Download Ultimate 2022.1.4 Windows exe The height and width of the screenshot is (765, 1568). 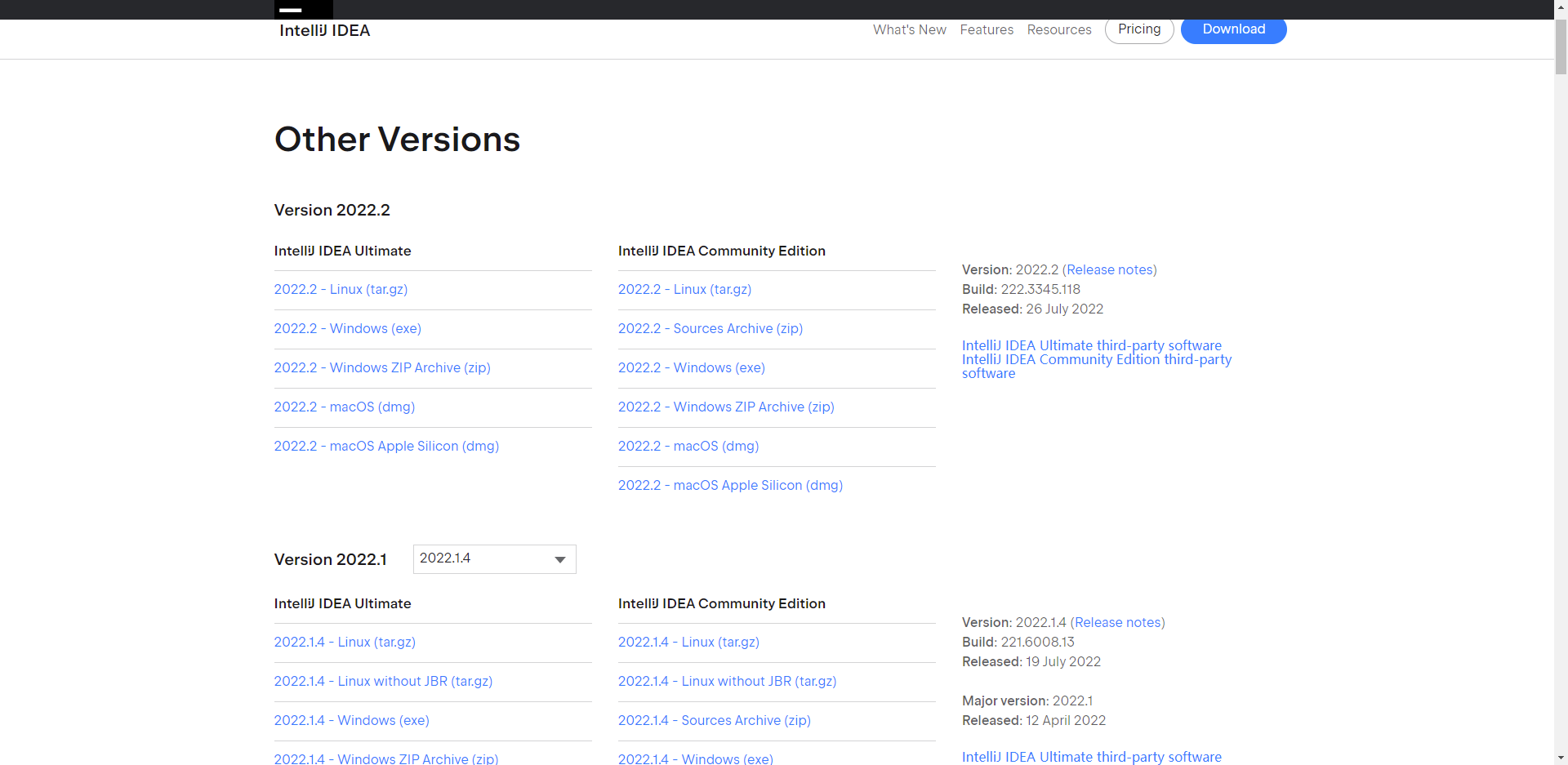tap(352, 720)
